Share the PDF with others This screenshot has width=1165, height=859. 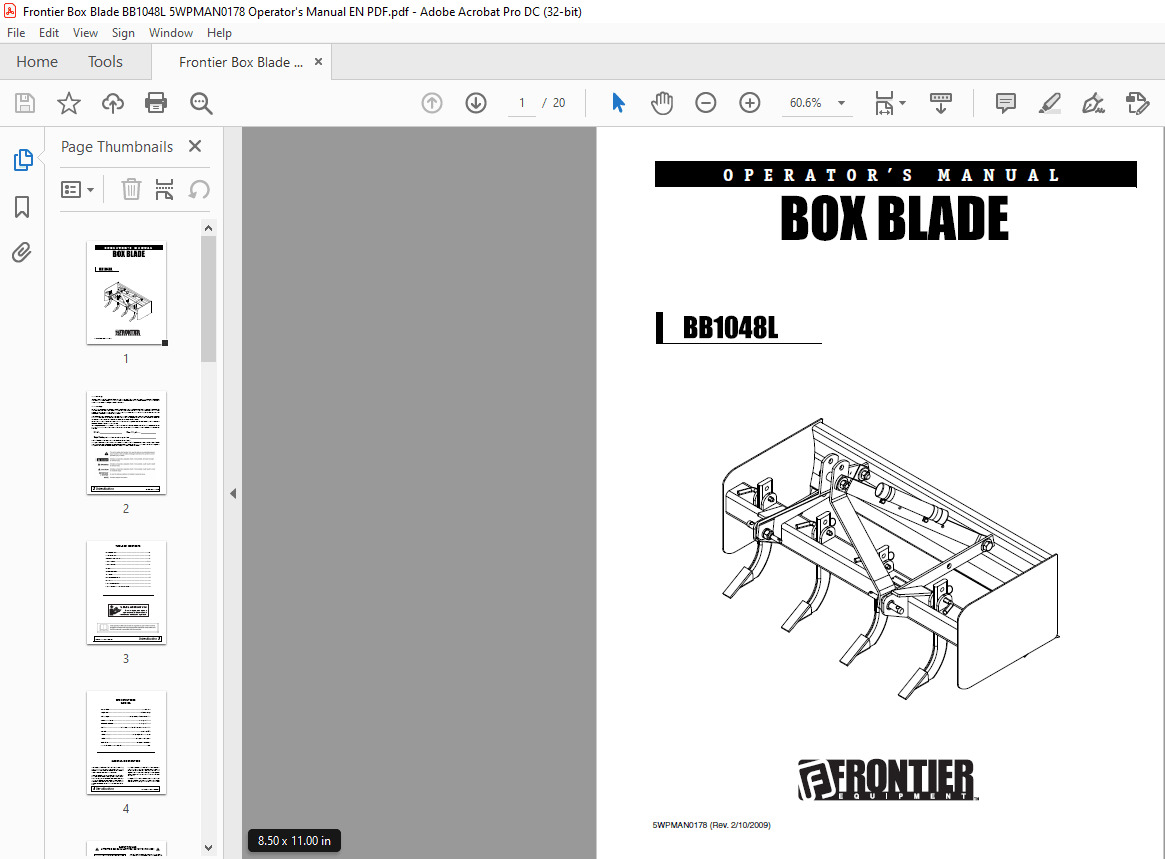[x=112, y=102]
